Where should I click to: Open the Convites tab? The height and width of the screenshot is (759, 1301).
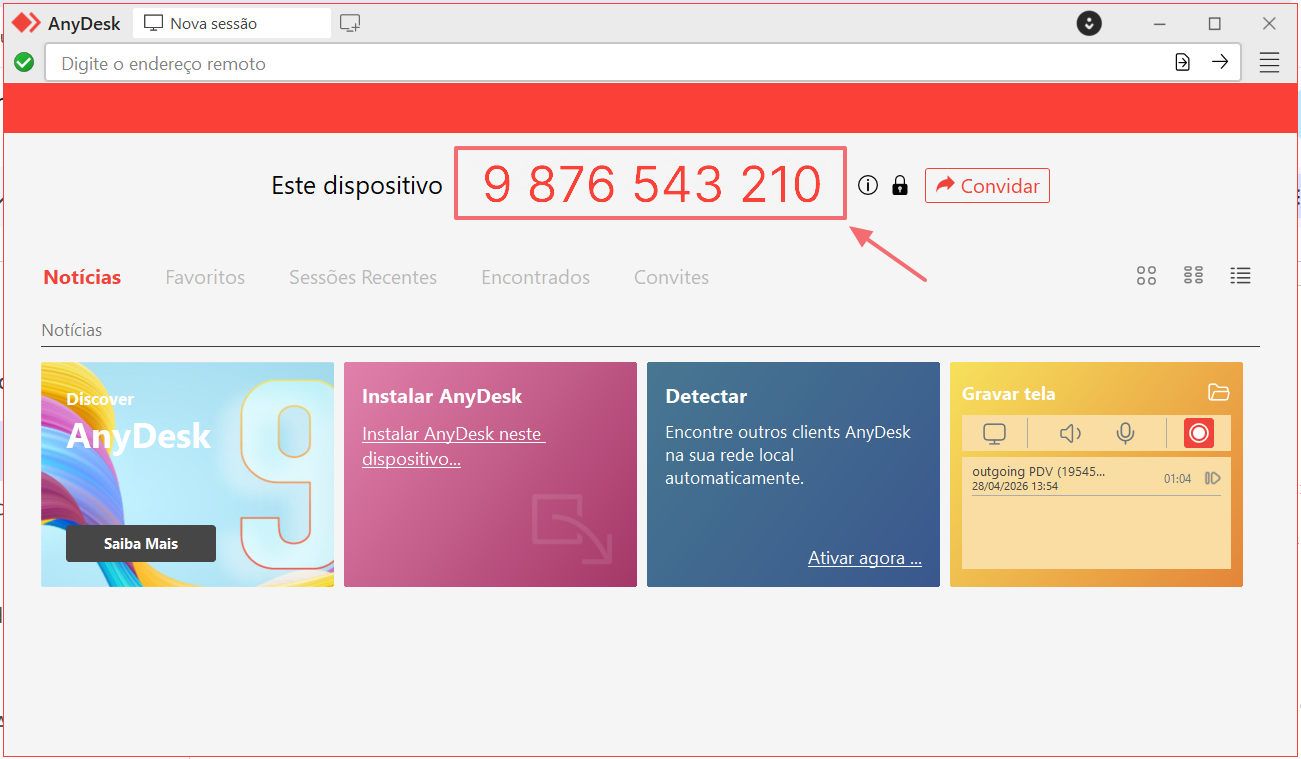pyautogui.click(x=671, y=277)
